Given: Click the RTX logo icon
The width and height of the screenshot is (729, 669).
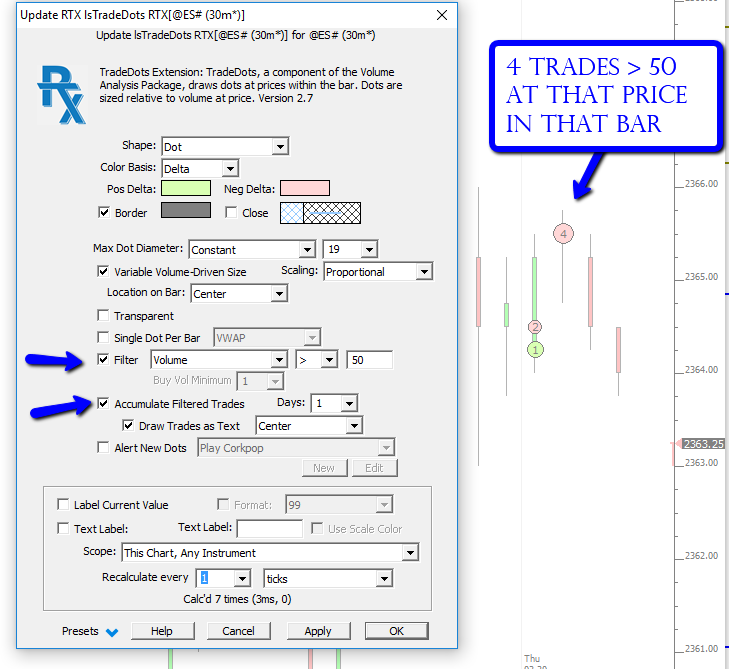Looking at the screenshot, I should 61,95.
